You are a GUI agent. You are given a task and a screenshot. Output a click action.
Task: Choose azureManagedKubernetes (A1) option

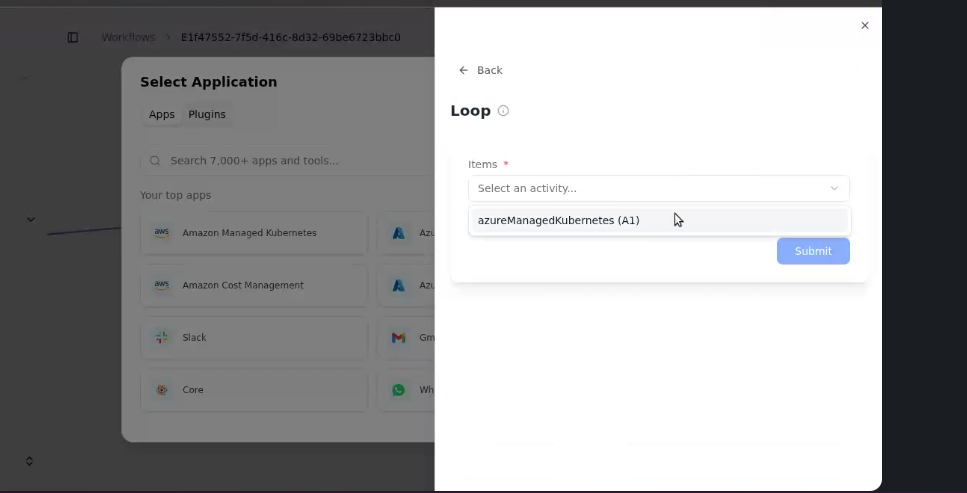point(558,220)
